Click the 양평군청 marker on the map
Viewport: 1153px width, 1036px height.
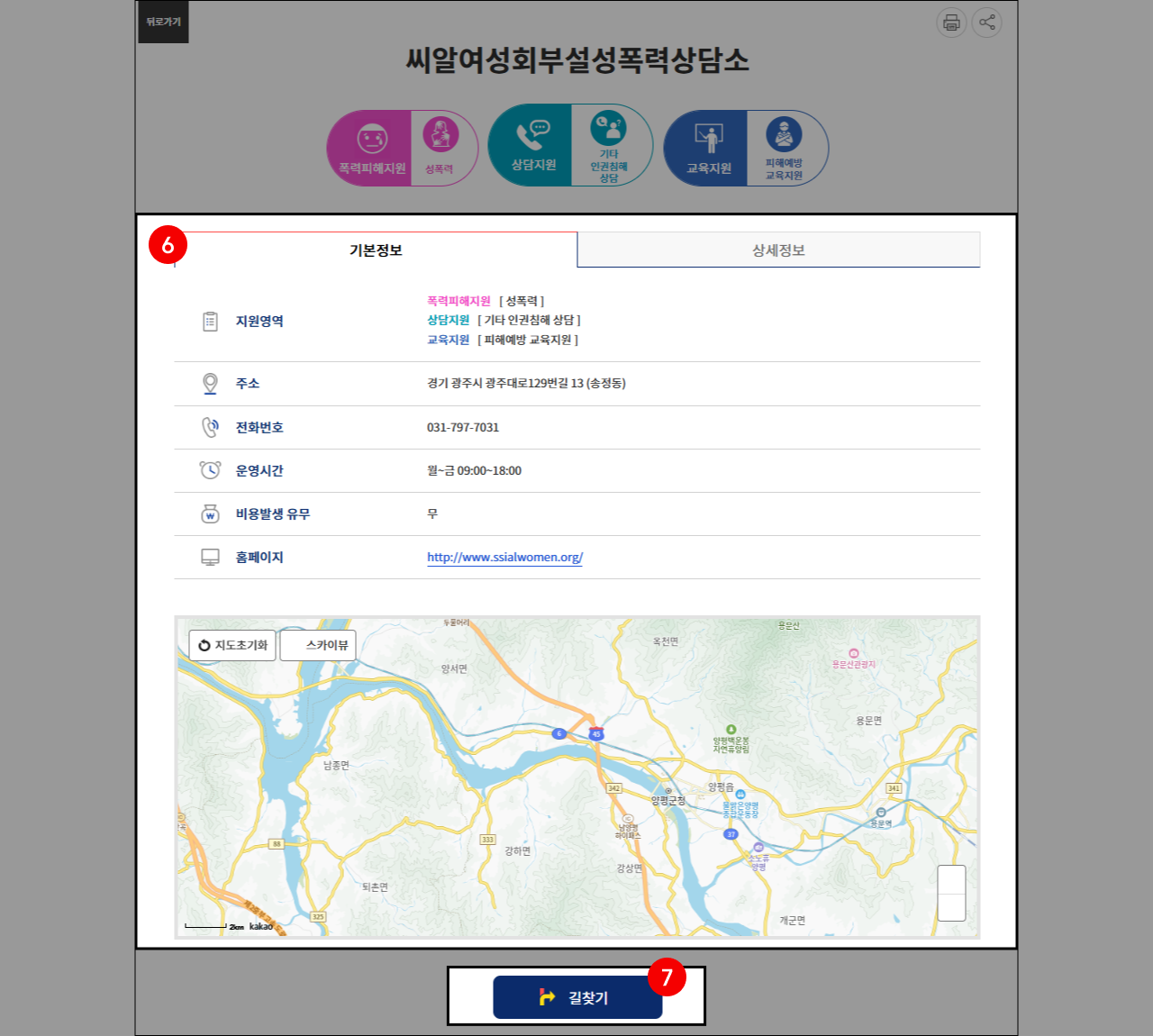[x=668, y=796]
